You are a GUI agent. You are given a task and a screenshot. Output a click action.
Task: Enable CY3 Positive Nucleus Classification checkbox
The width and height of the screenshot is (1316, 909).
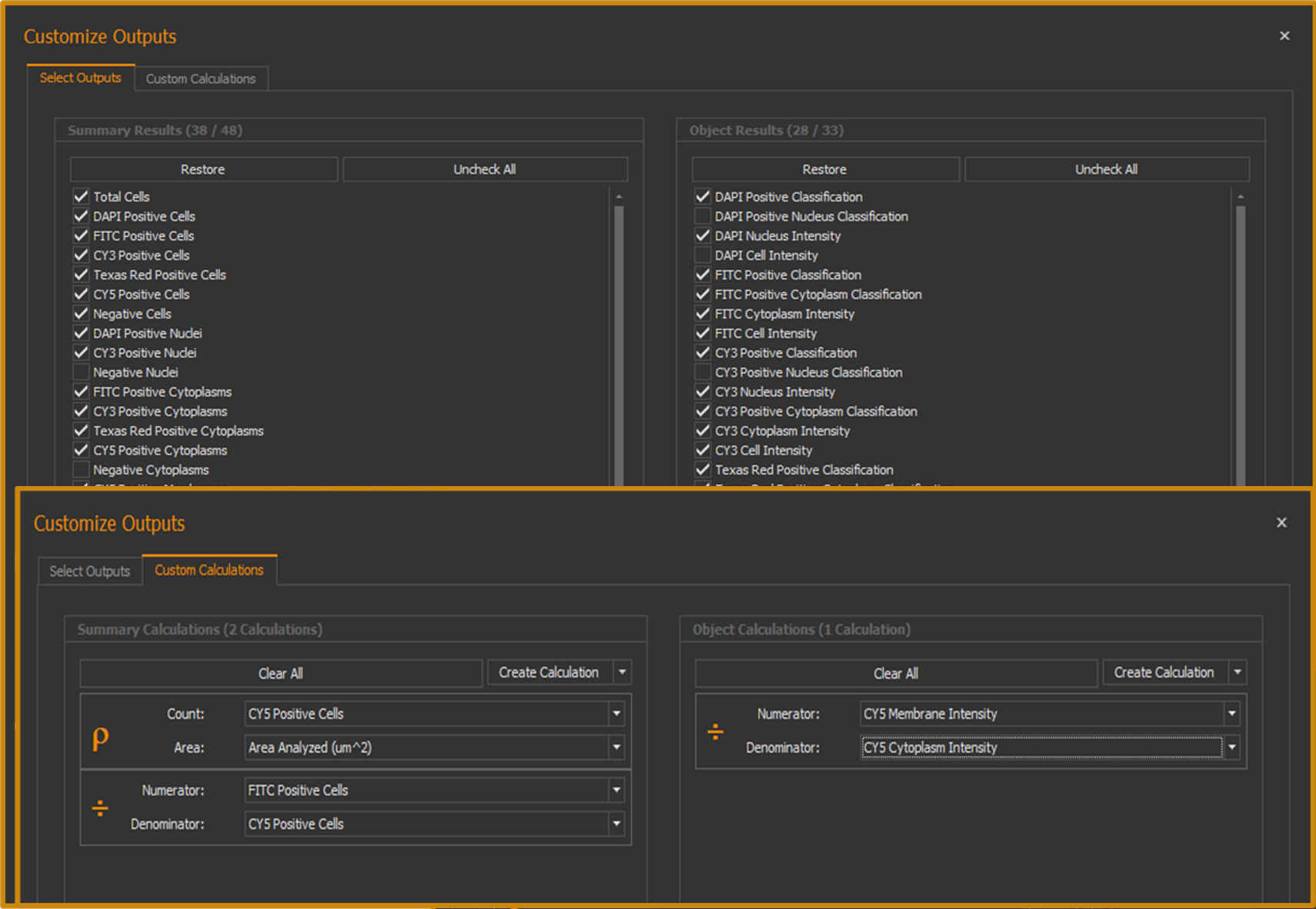702,372
